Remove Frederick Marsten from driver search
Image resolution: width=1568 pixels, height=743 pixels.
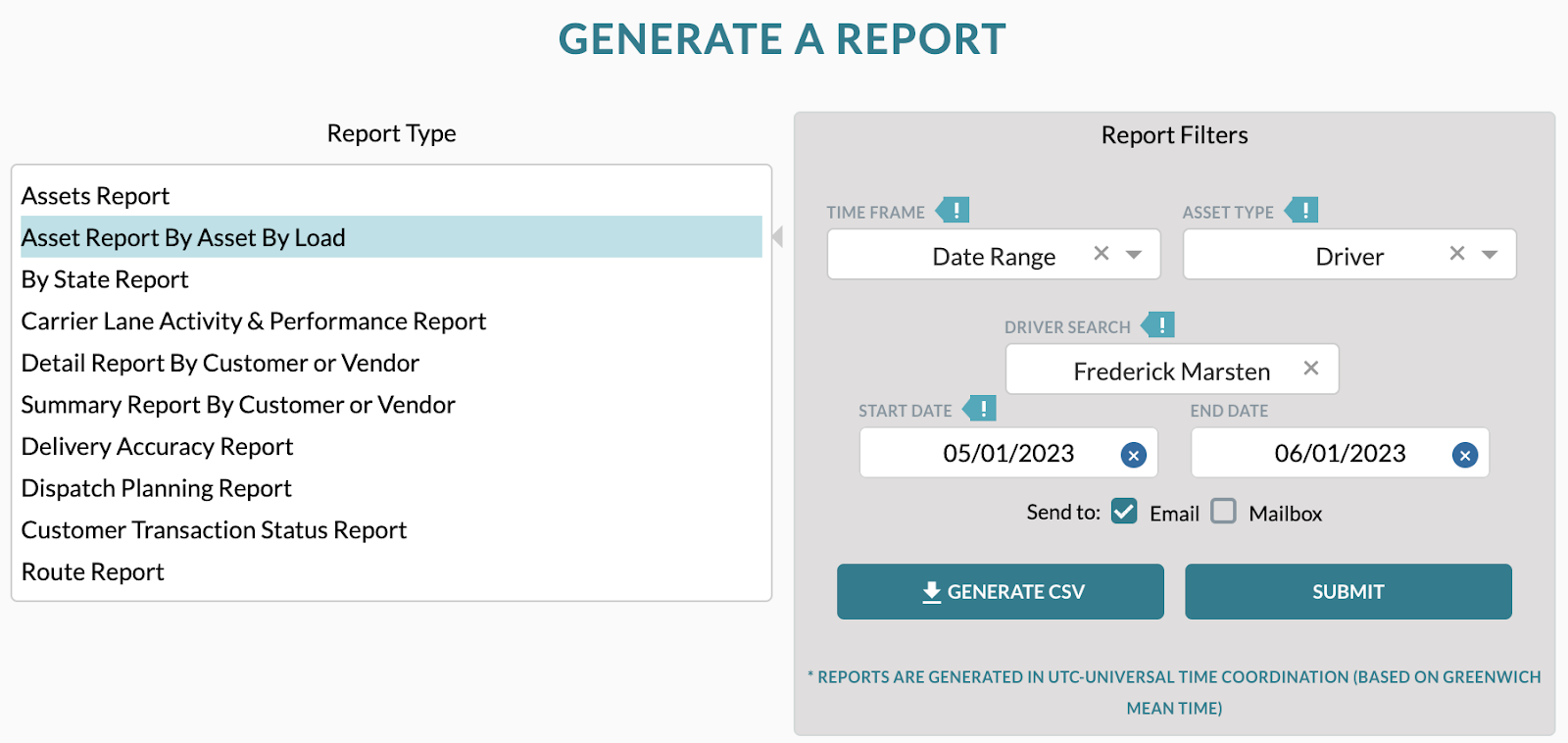(x=1311, y=369)
